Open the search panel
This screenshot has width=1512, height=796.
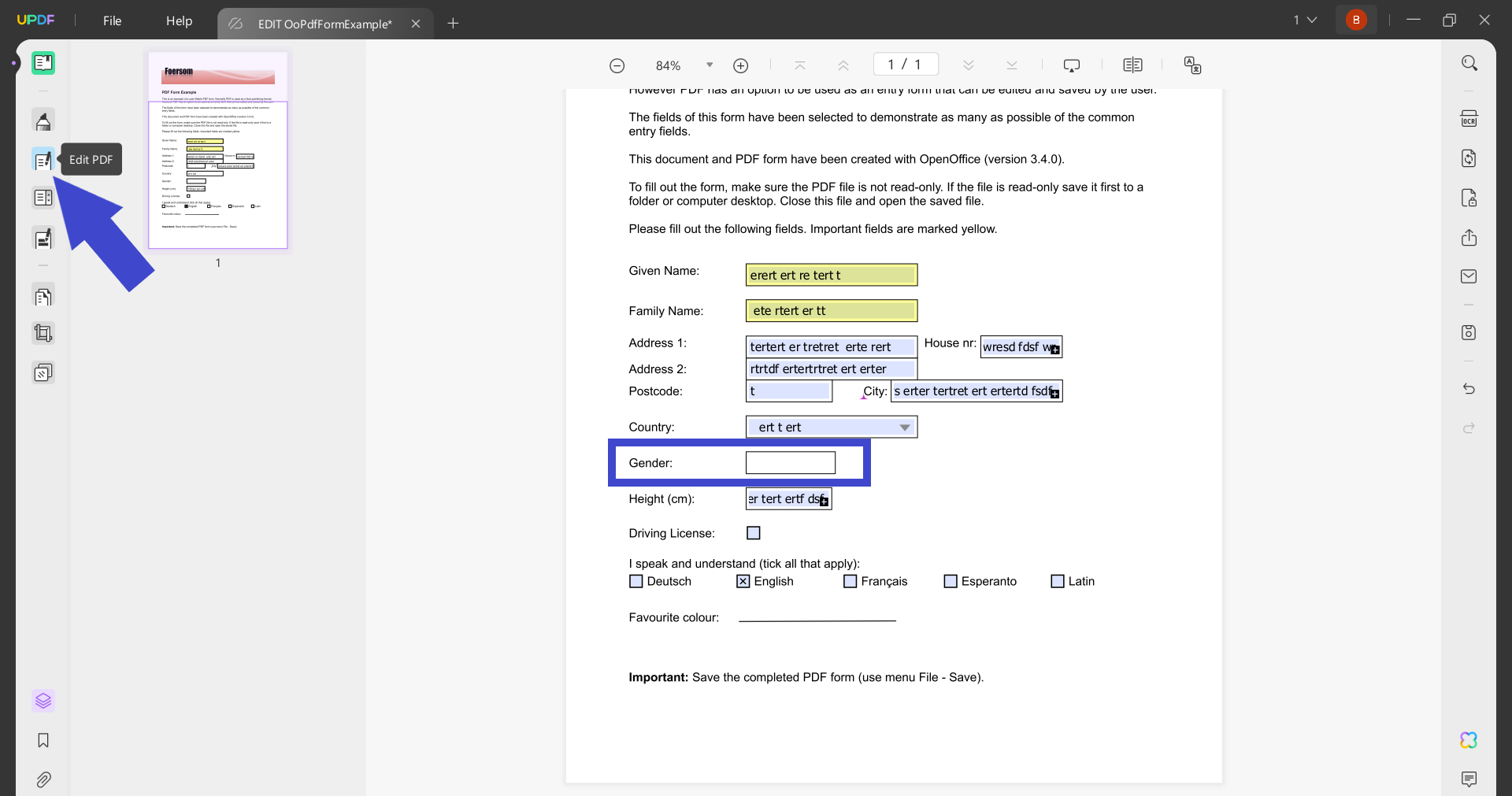[1469, 62]
